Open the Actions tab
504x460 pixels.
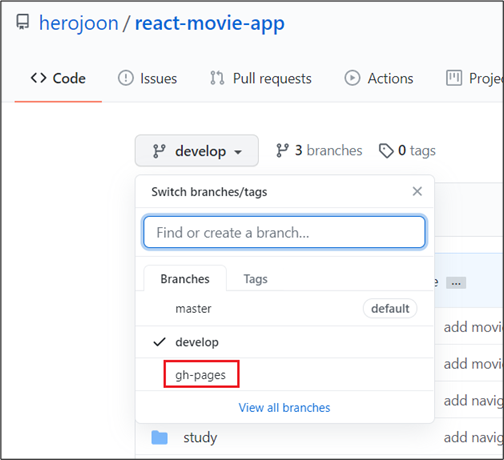coord(379,79)
